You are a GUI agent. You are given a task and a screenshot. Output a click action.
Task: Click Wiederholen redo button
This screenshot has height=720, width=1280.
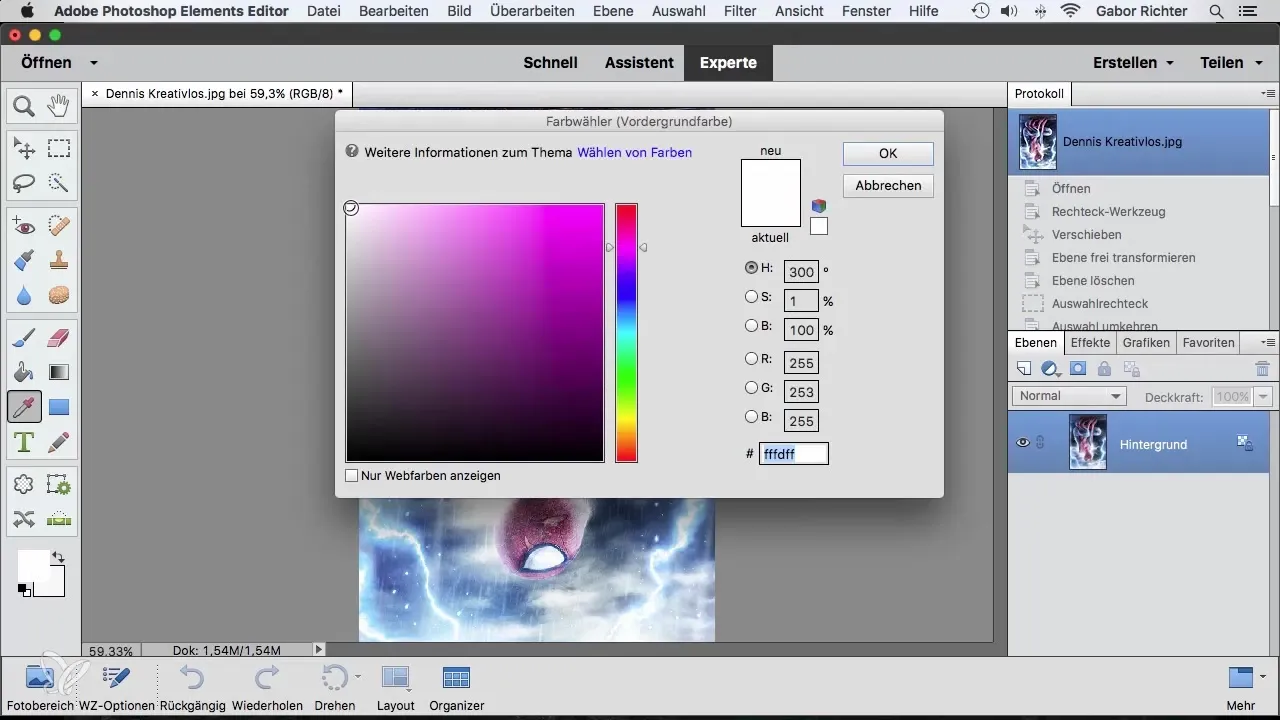coord(267,688)
